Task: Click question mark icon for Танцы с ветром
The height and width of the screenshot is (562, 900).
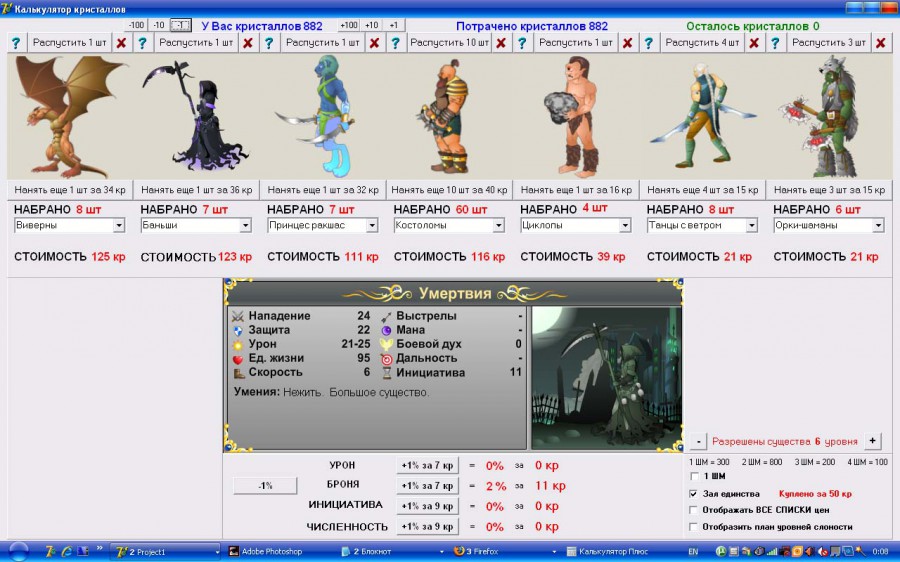Action: coord(649,43)
